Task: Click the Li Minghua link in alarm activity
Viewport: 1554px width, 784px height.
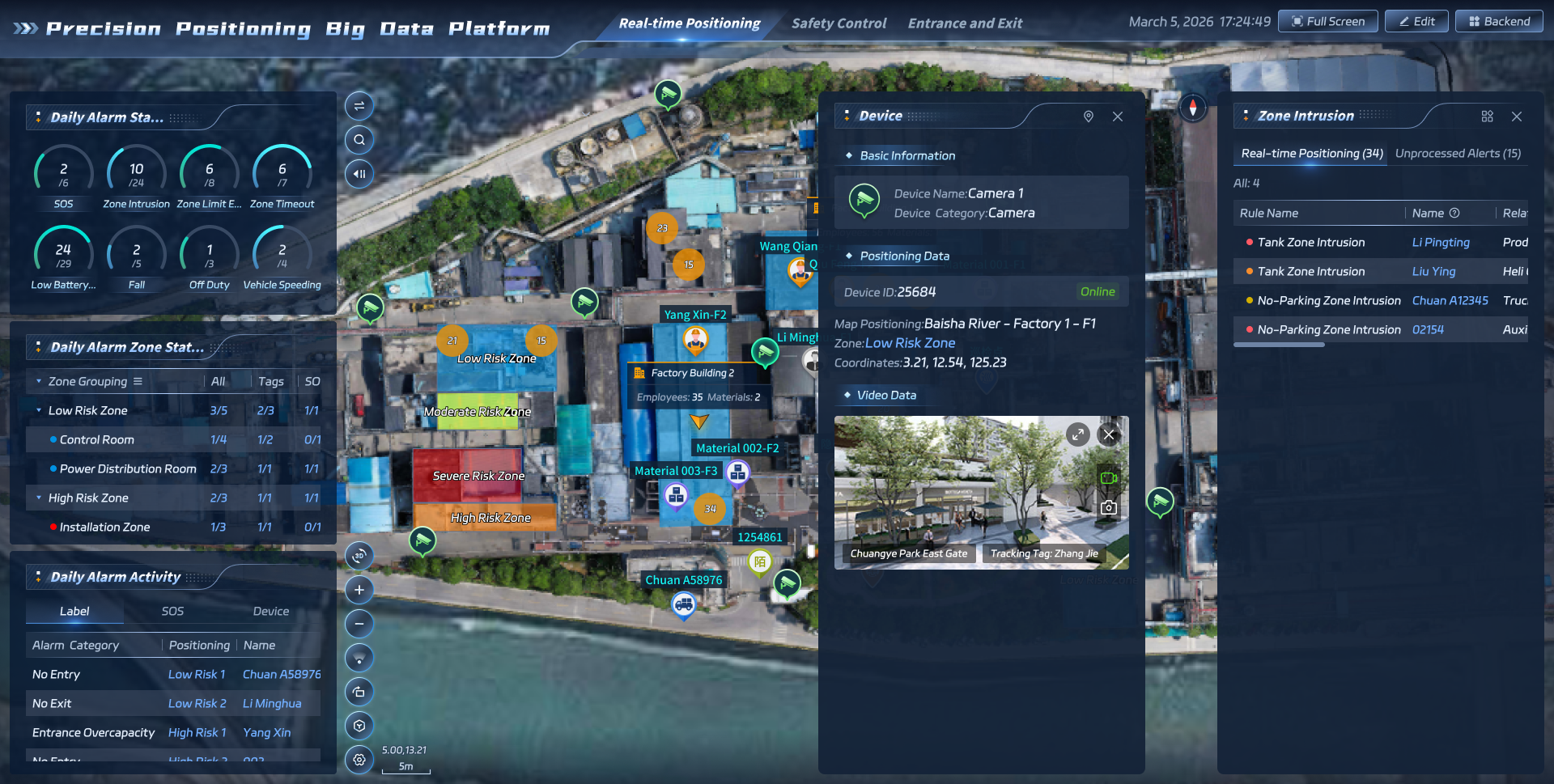Action: pos(272,703)
